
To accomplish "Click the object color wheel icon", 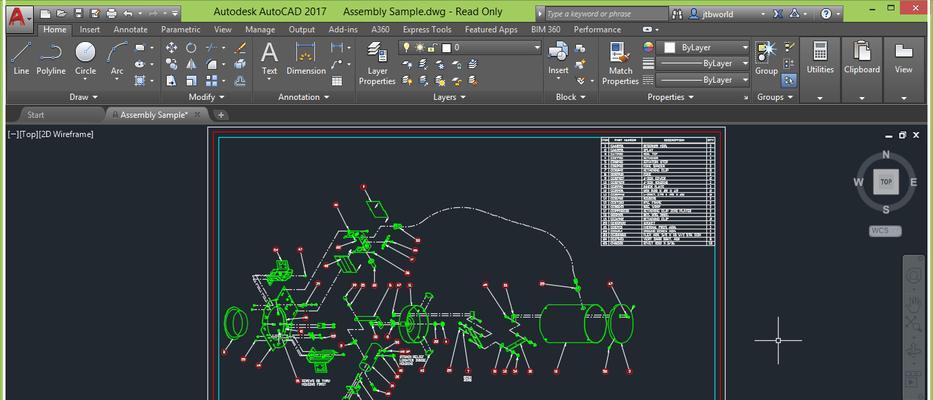I will [649, 48].
